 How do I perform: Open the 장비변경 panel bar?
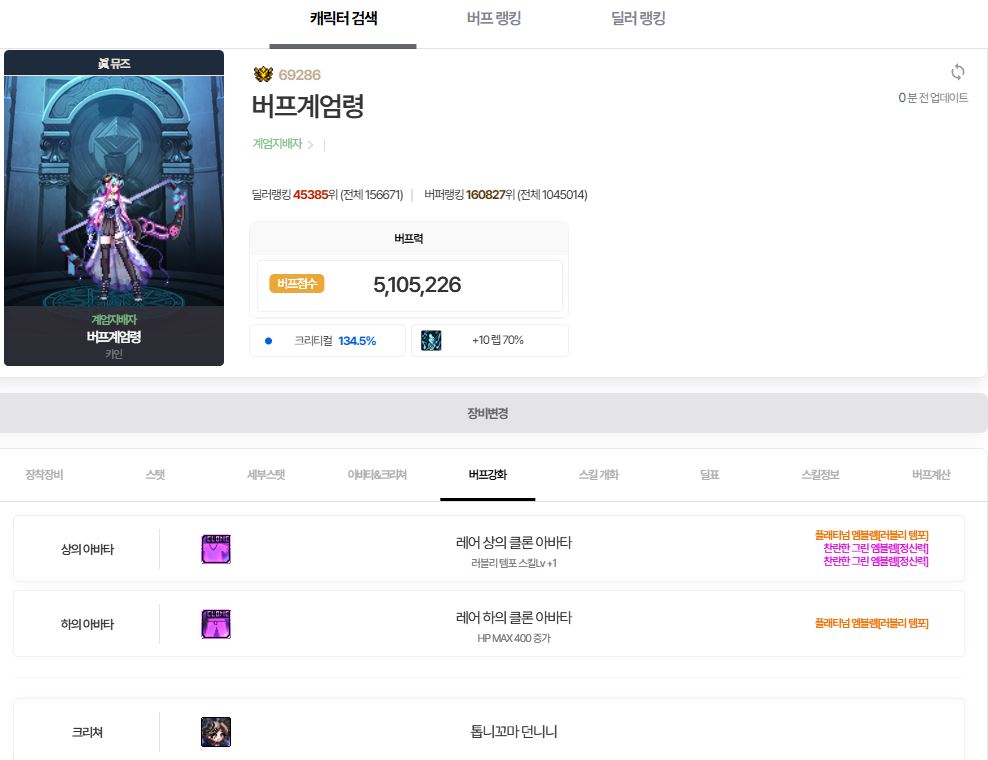tap(488, 413)
